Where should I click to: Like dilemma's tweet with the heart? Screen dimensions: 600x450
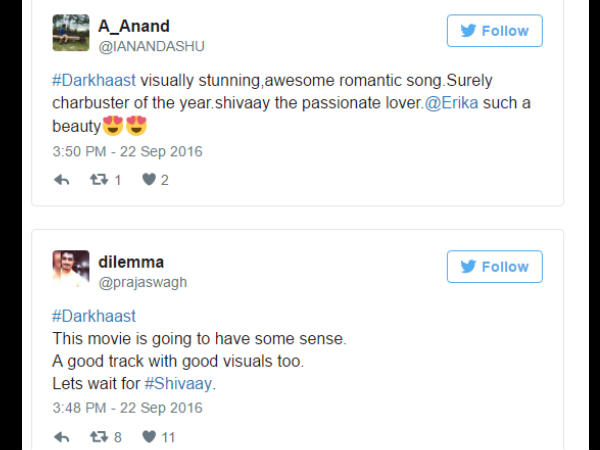(148, 437)
